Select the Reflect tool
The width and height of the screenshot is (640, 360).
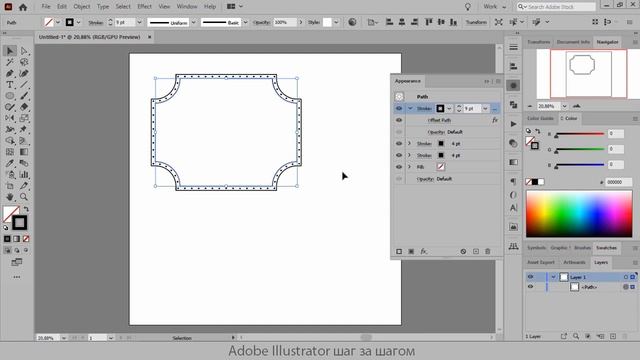[x=10, y=118]
